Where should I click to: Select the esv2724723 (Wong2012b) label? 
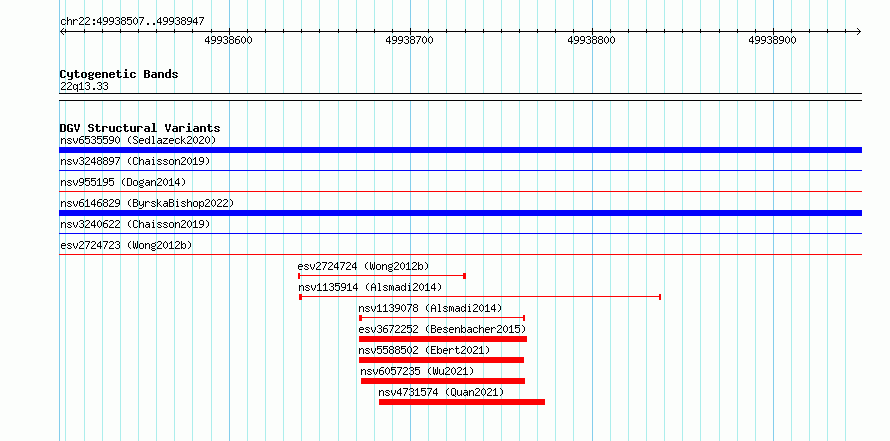tap(125, 245)
